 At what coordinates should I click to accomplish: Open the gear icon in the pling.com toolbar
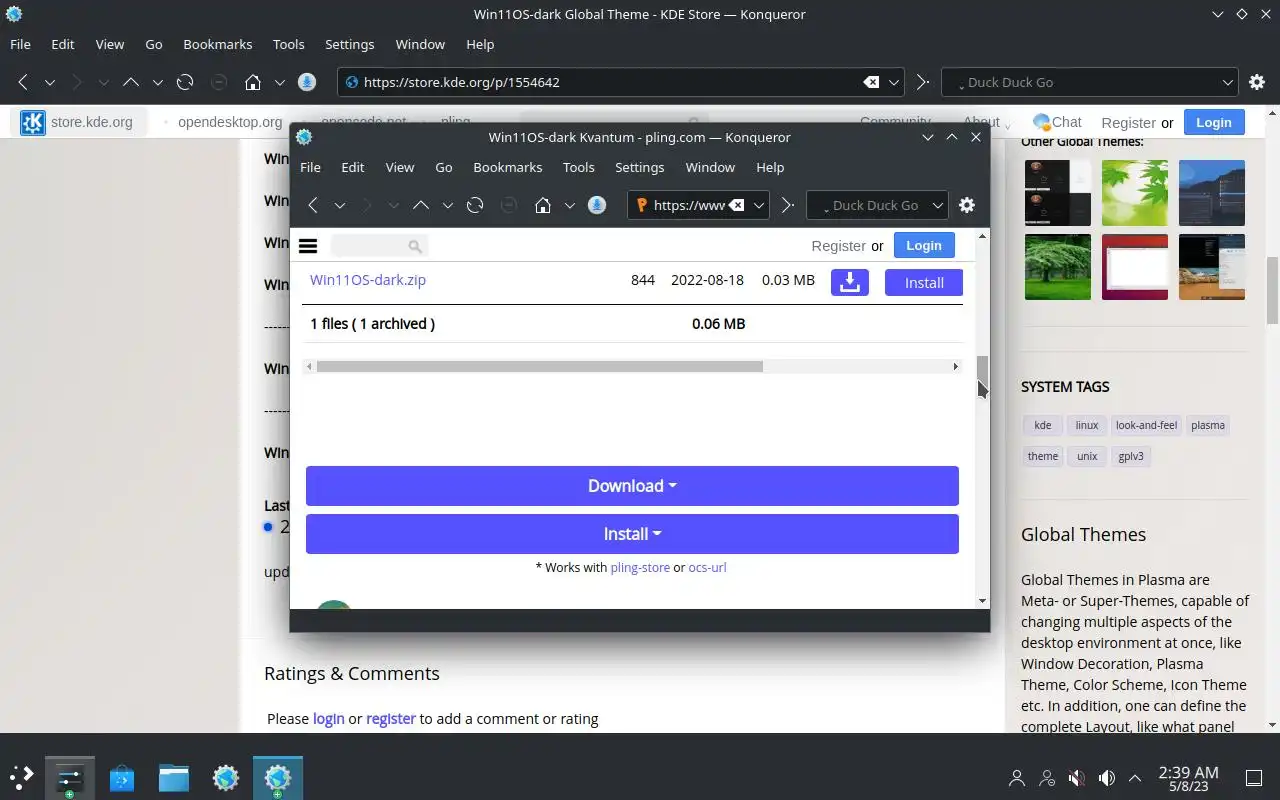pyautogui.click(x=966, y=205)
